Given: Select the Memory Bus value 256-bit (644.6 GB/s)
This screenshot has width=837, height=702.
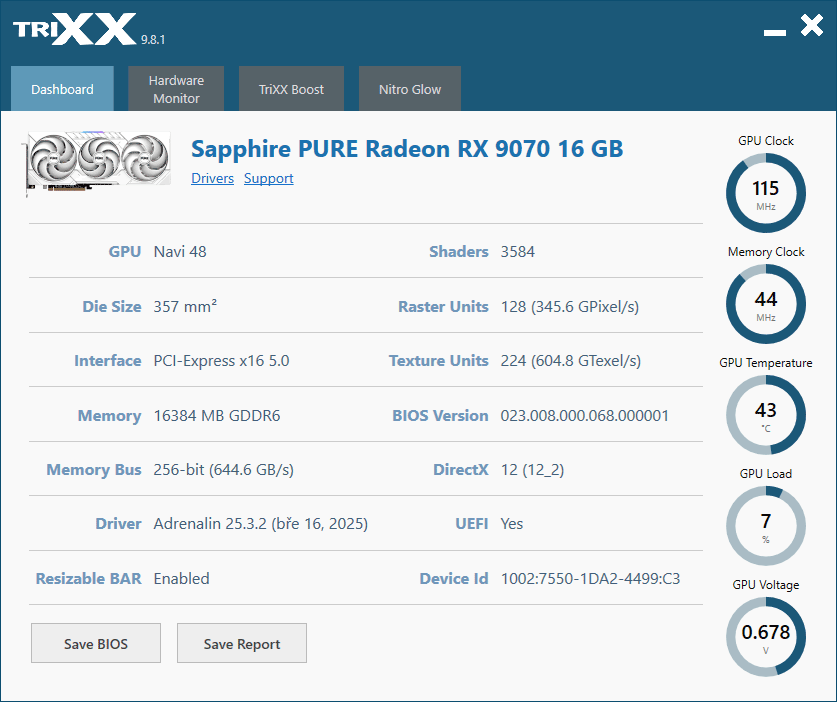Looking at the screenshot, I should 224,470.
